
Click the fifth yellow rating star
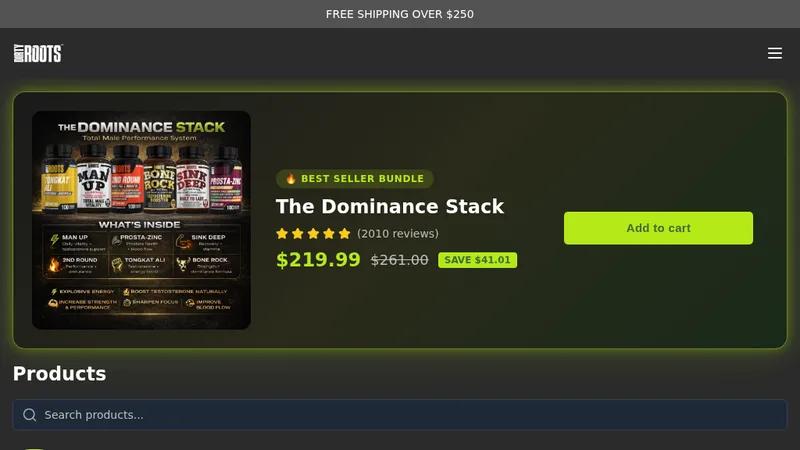[344, 234]
